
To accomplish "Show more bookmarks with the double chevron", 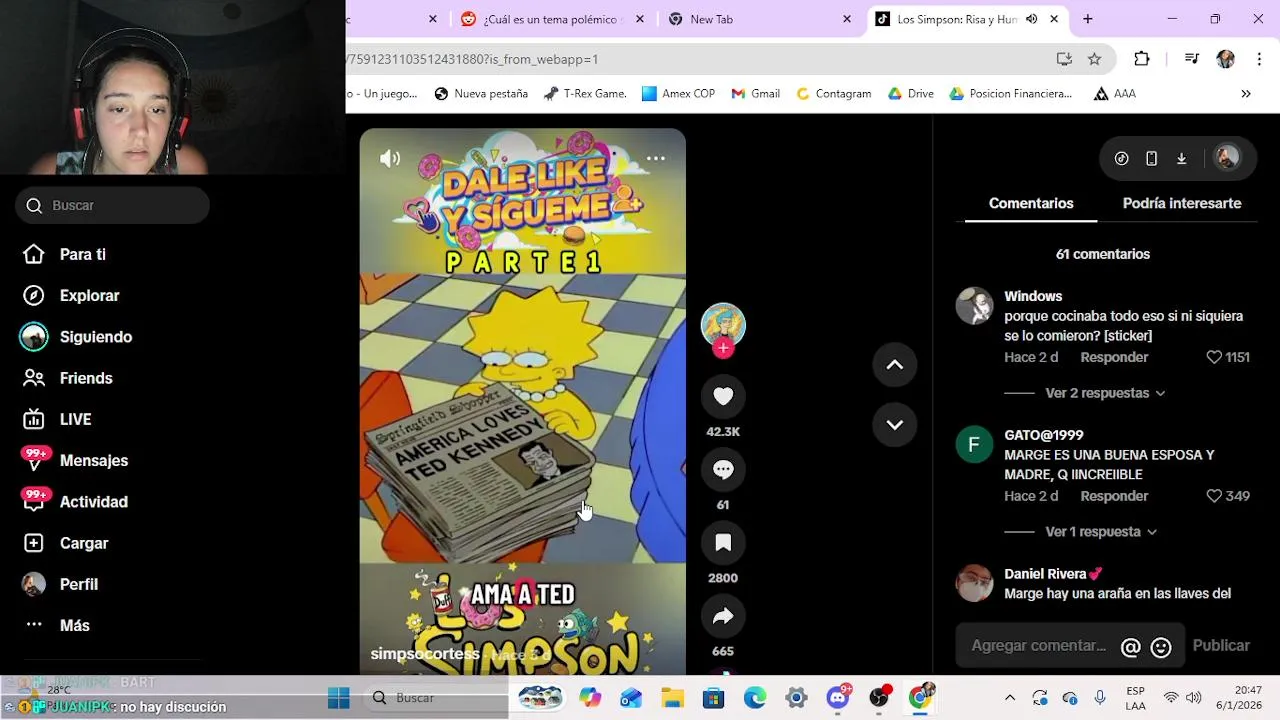I will pyautogui.click(x=1246, y=94).
